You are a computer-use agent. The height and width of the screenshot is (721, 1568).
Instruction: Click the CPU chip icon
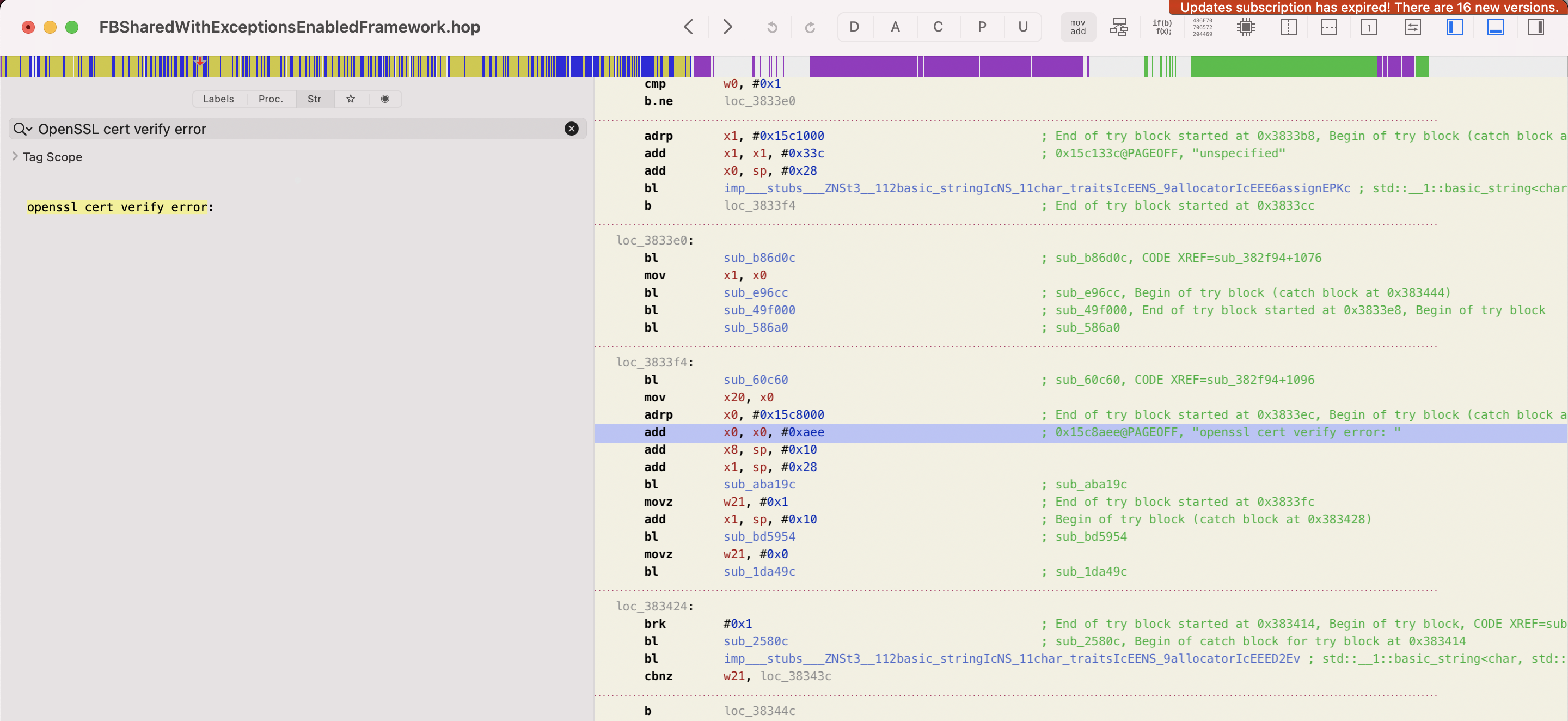(x=1246, y=27)
